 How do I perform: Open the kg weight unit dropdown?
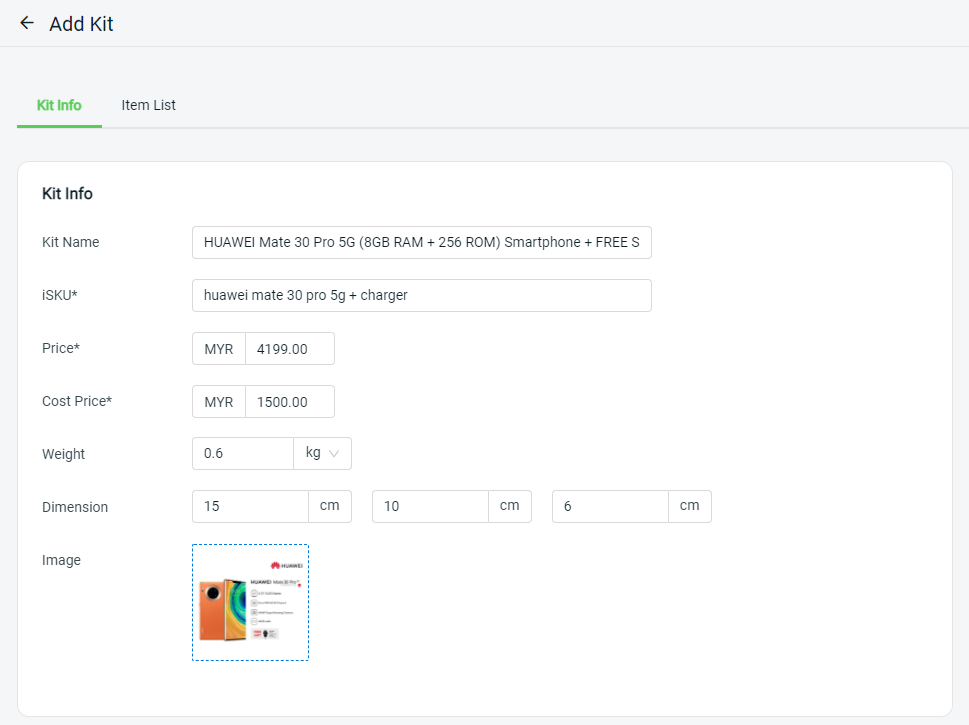tap(323, 454)
